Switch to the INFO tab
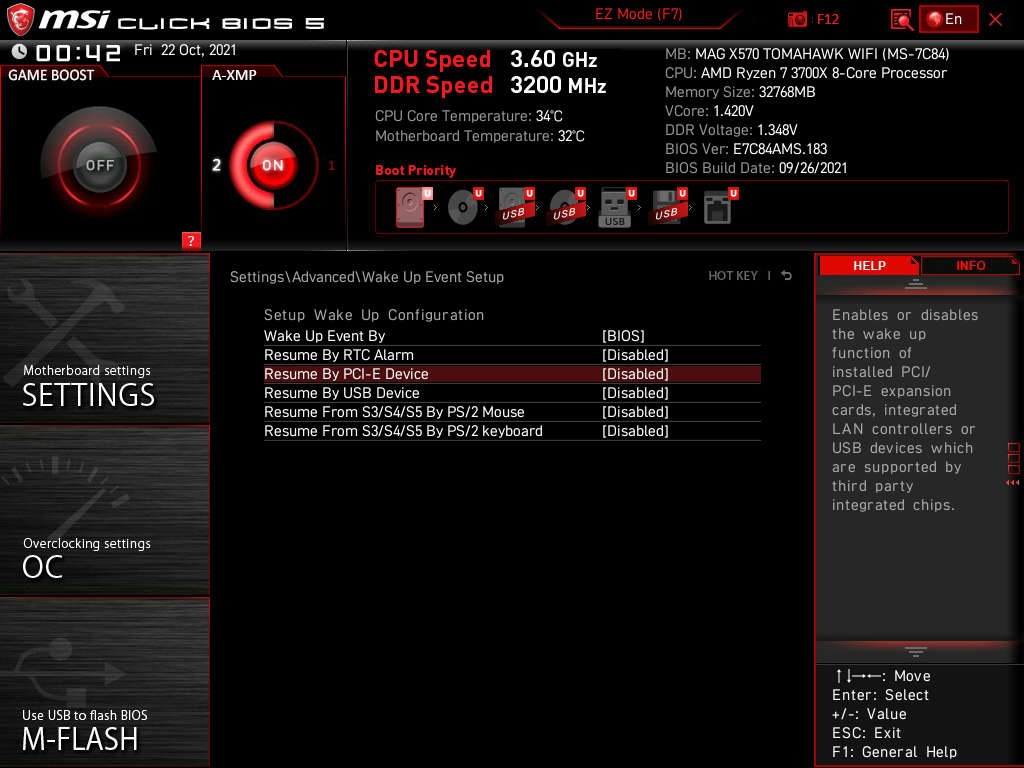 point(970,265)
